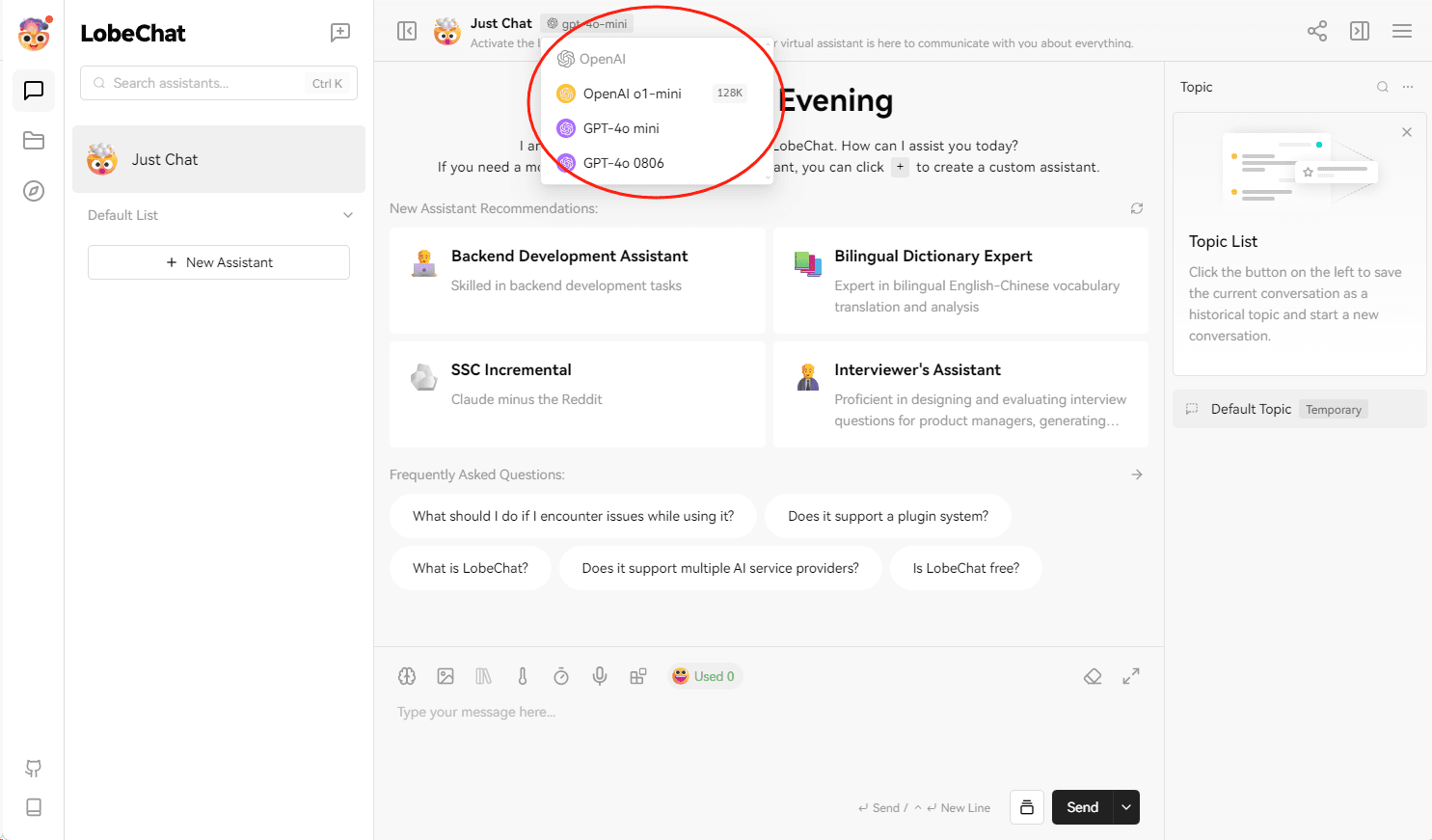
Task: Open the hamburger menu in header
Action: point(1402,32)
